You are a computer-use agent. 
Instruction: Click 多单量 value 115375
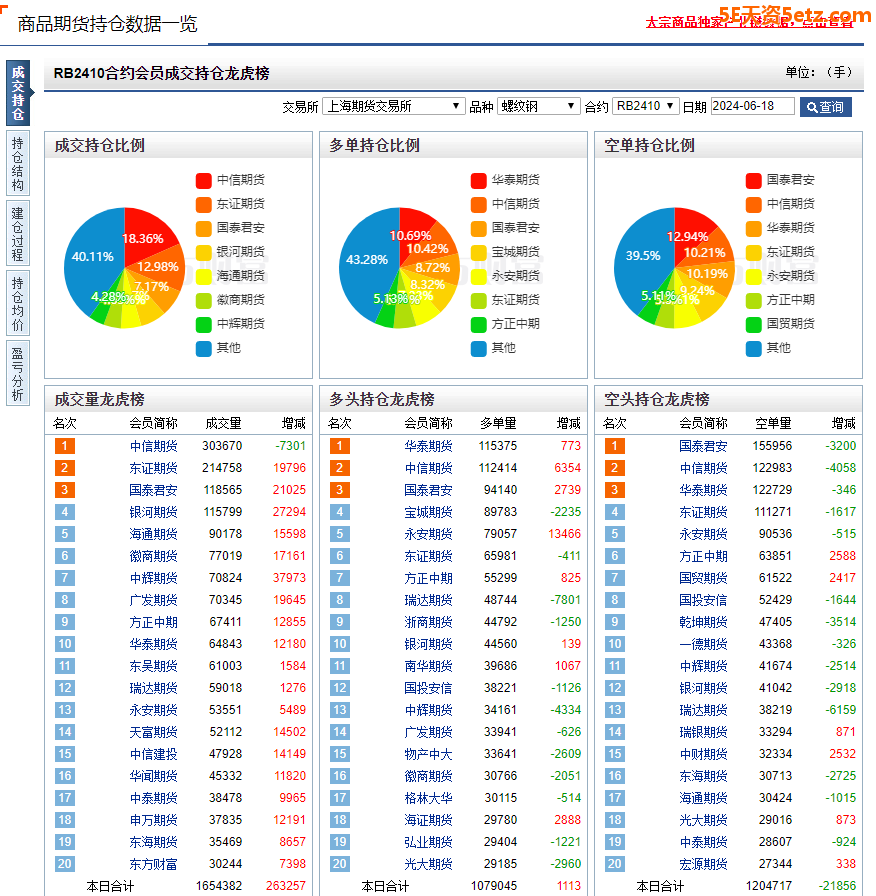[x=498, y=446]
